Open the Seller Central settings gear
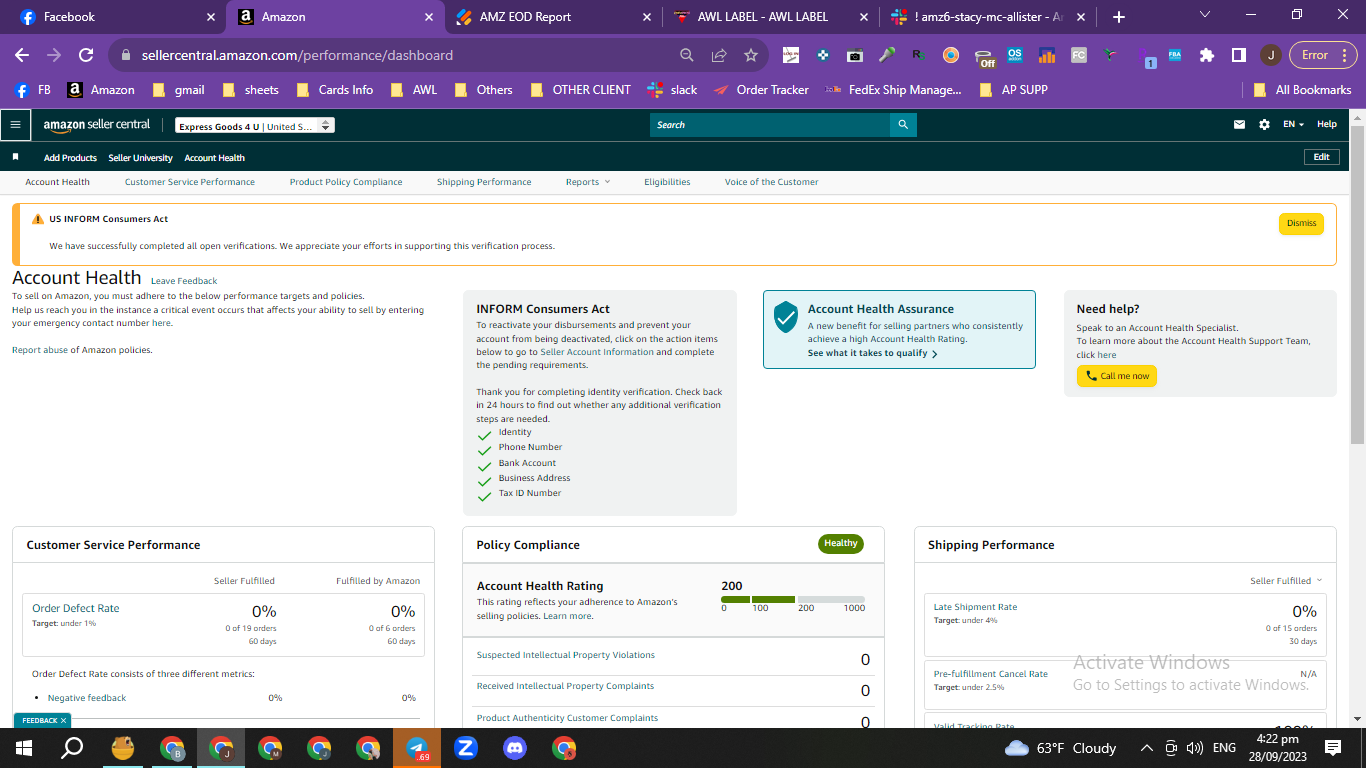Image resolution: width=1366 pixels, height=768 pixels. point(1264,125)
